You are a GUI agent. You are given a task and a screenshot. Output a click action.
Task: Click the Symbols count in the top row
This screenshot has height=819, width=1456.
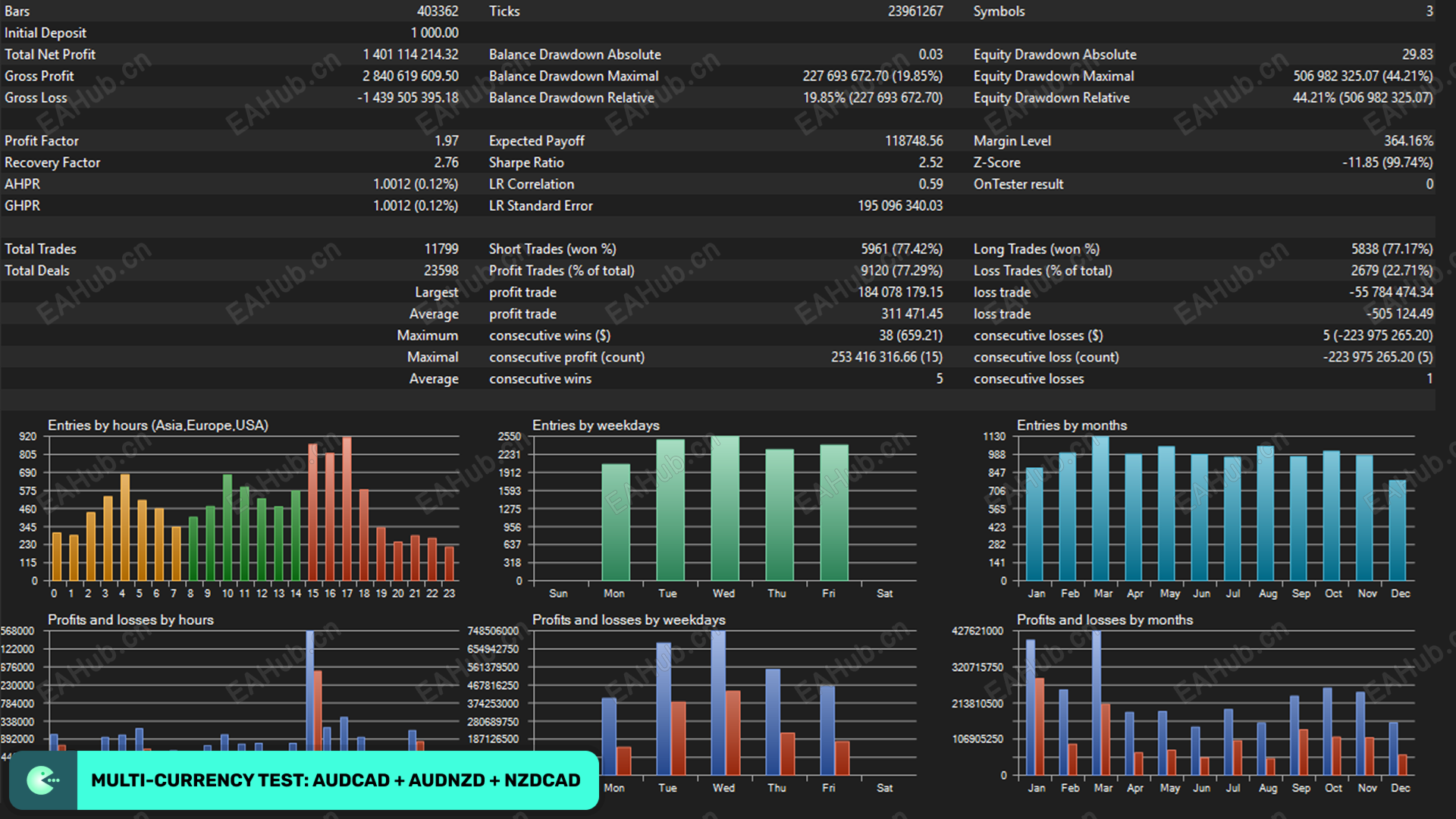click(x=1429, y=11)
